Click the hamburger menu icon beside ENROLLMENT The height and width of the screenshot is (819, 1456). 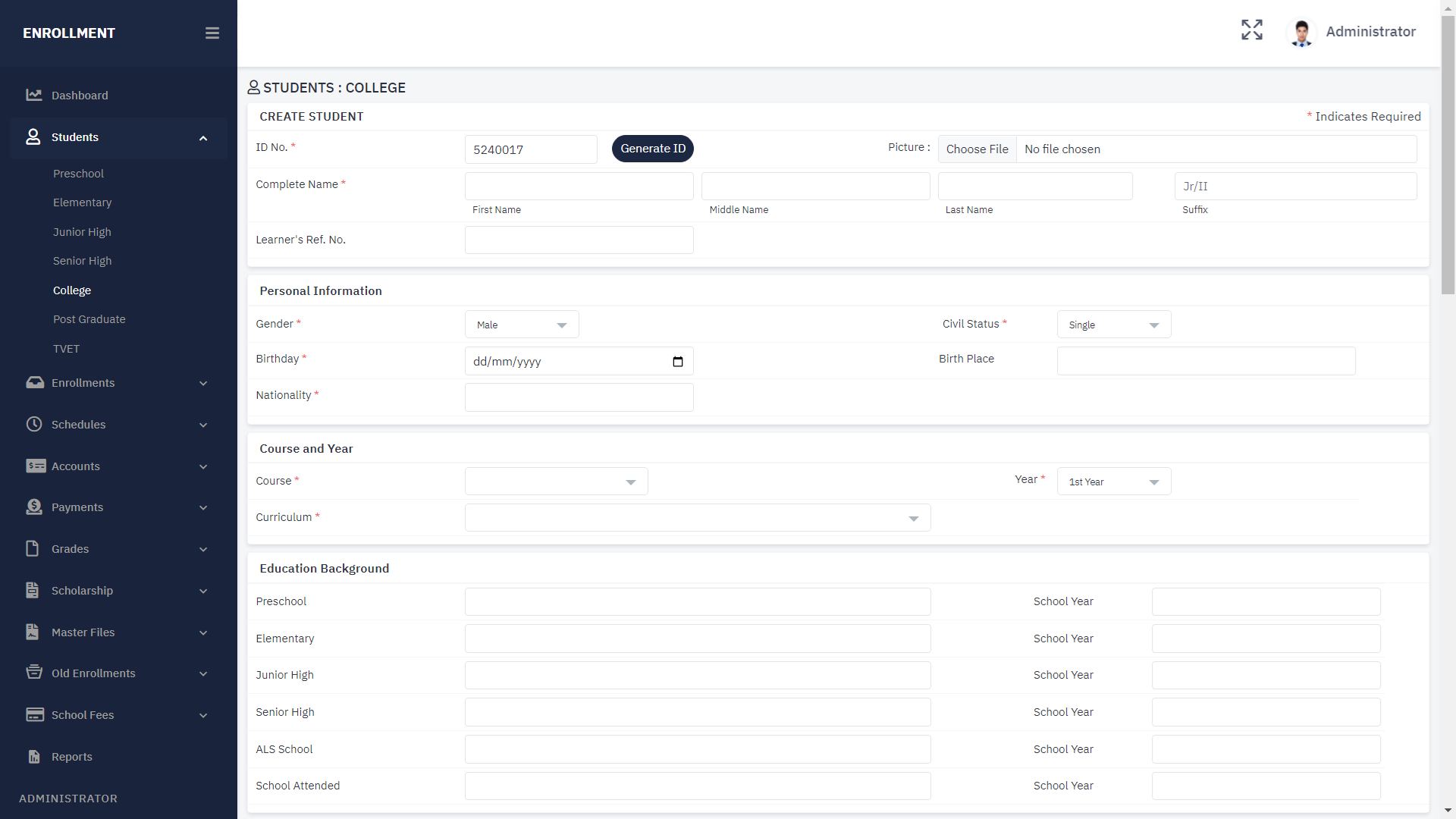point(212,33)
